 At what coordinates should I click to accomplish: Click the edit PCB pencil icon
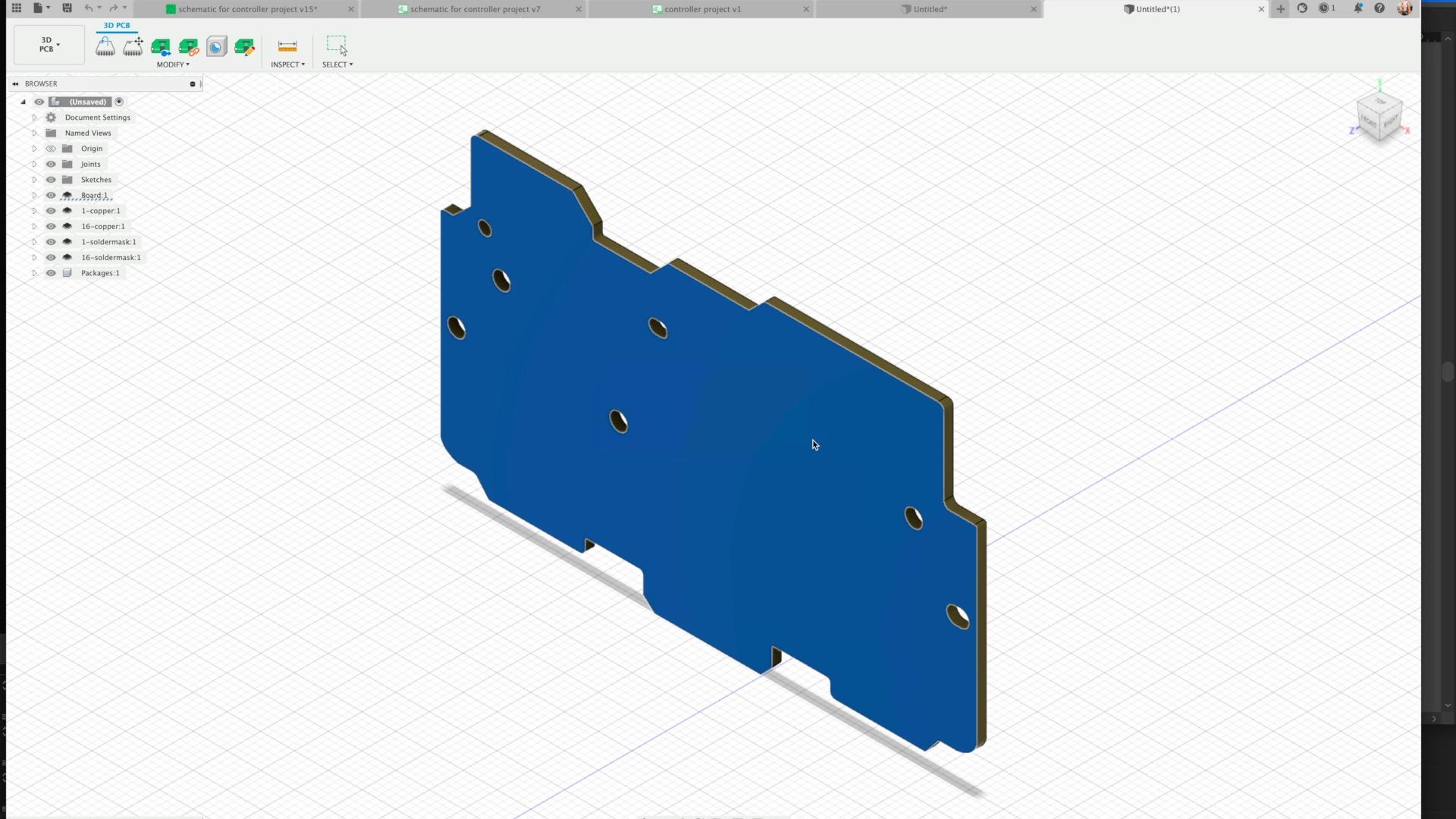click(x=244, y=47)
